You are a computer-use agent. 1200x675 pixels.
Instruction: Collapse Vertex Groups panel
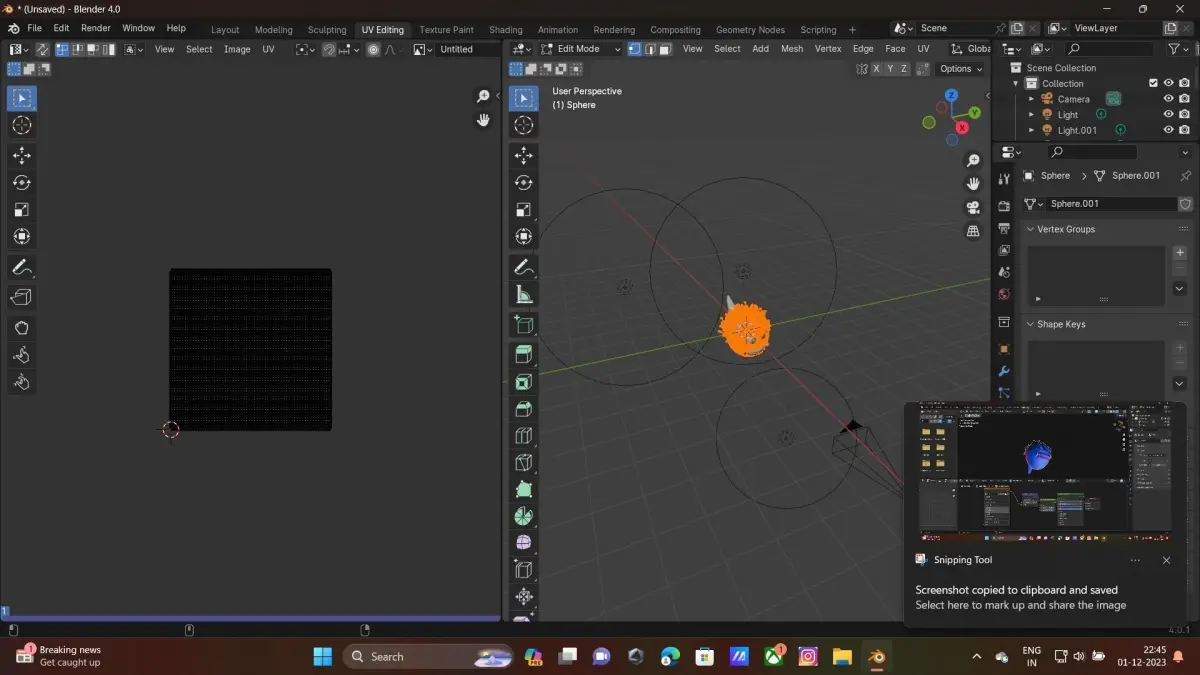tap(1031, 229)
